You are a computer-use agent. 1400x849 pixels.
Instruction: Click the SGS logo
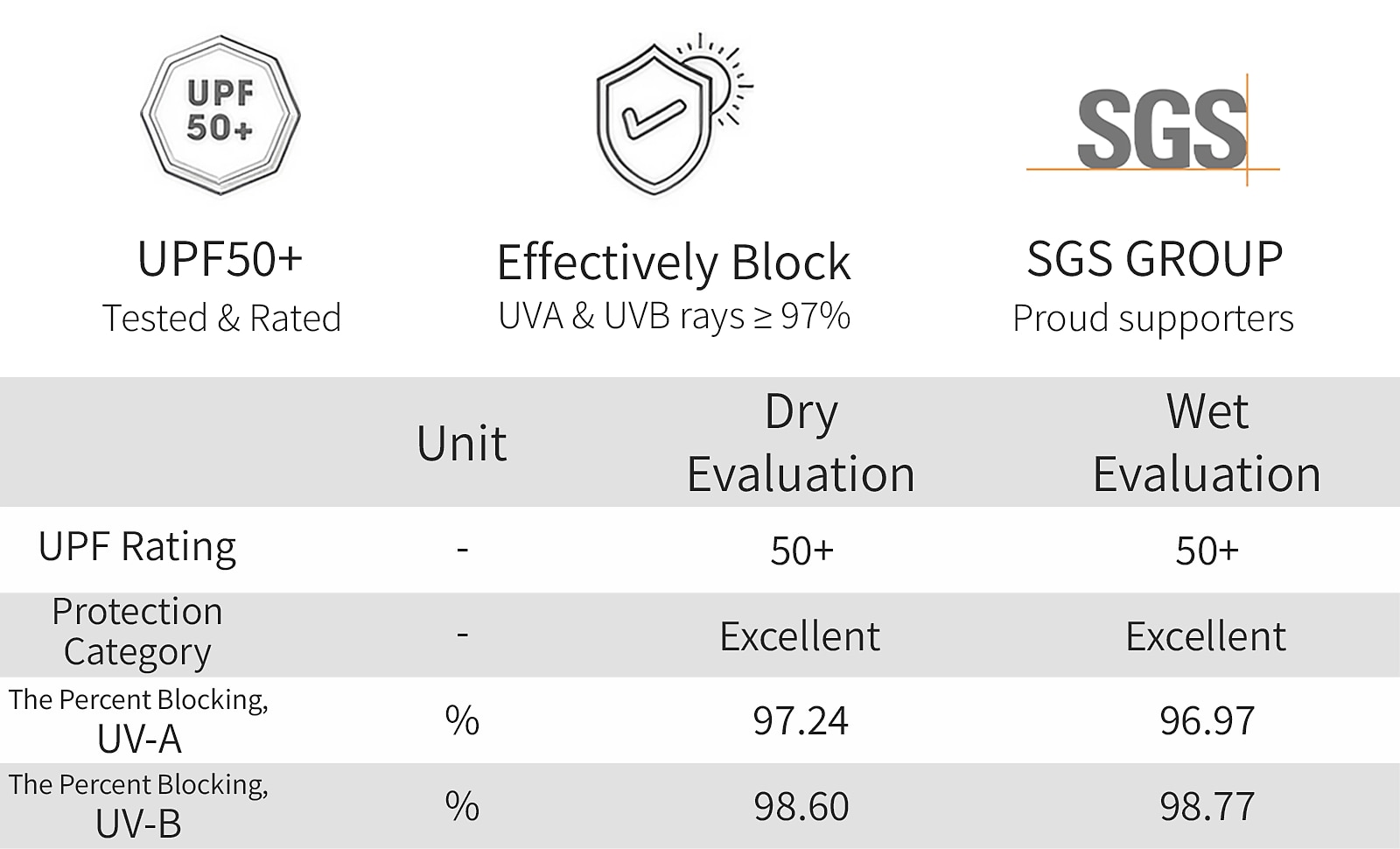pos(1153,130)
